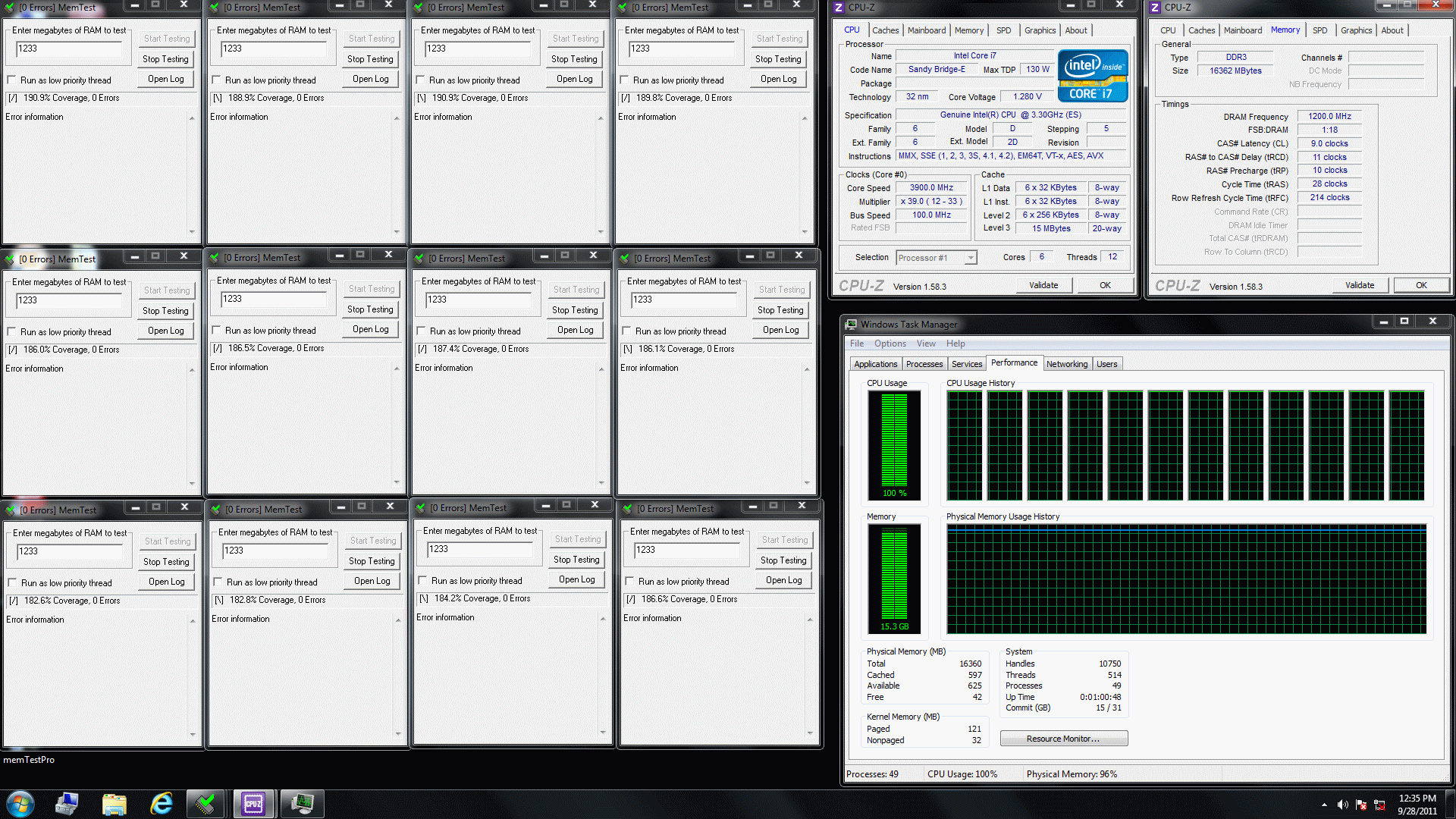Click the 'Processes: 49' status bar entry
The height and width of the screenshot is (819, 1456).
coord(872,774)
